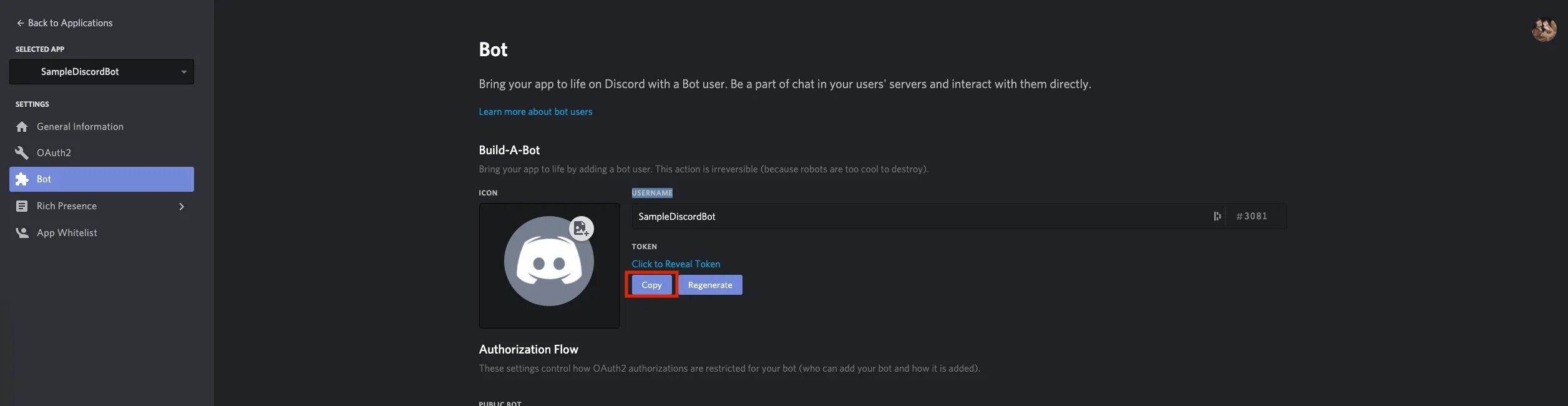This screenshot has width=1568, height=406.
Task: Click the back arrow icon in the sidebar
Action: pyautogui.click(x=20, y=23)
